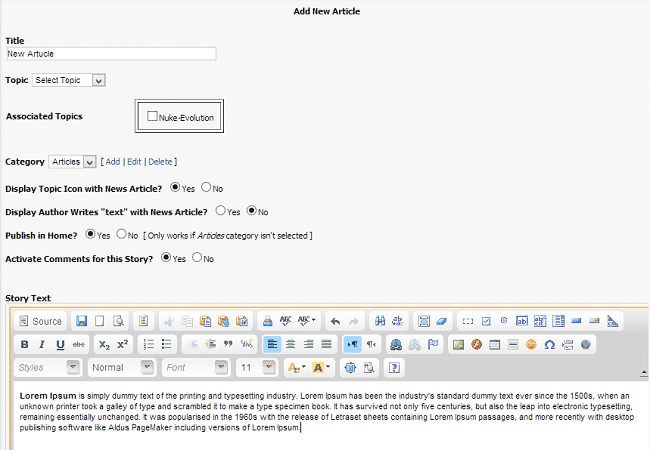Open the editor help (question mark) icon
650x450 pixels.
point(394,367)
